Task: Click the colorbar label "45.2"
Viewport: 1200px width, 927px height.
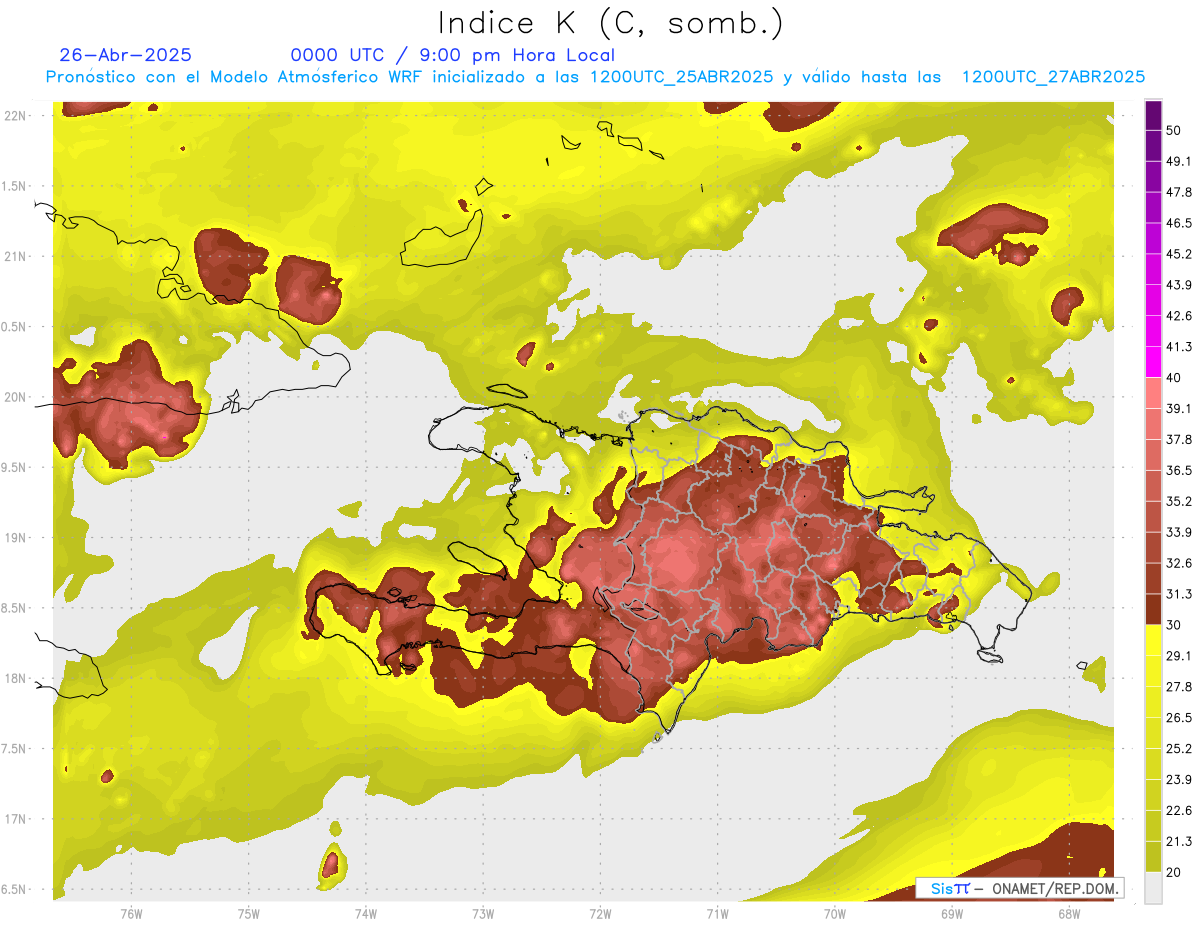Action: click(x=1179, y=254)
